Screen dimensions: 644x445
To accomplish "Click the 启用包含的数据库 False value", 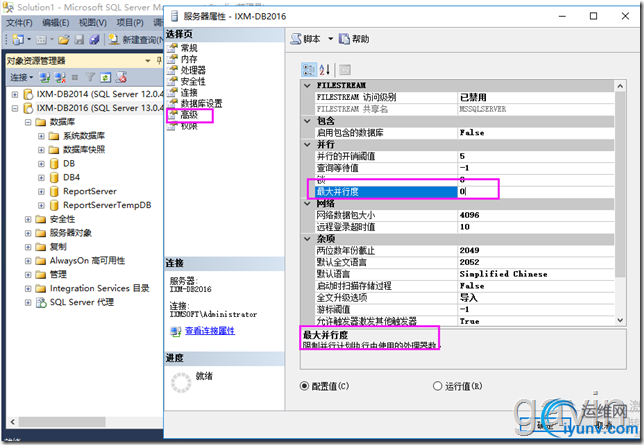I will 536,133.
